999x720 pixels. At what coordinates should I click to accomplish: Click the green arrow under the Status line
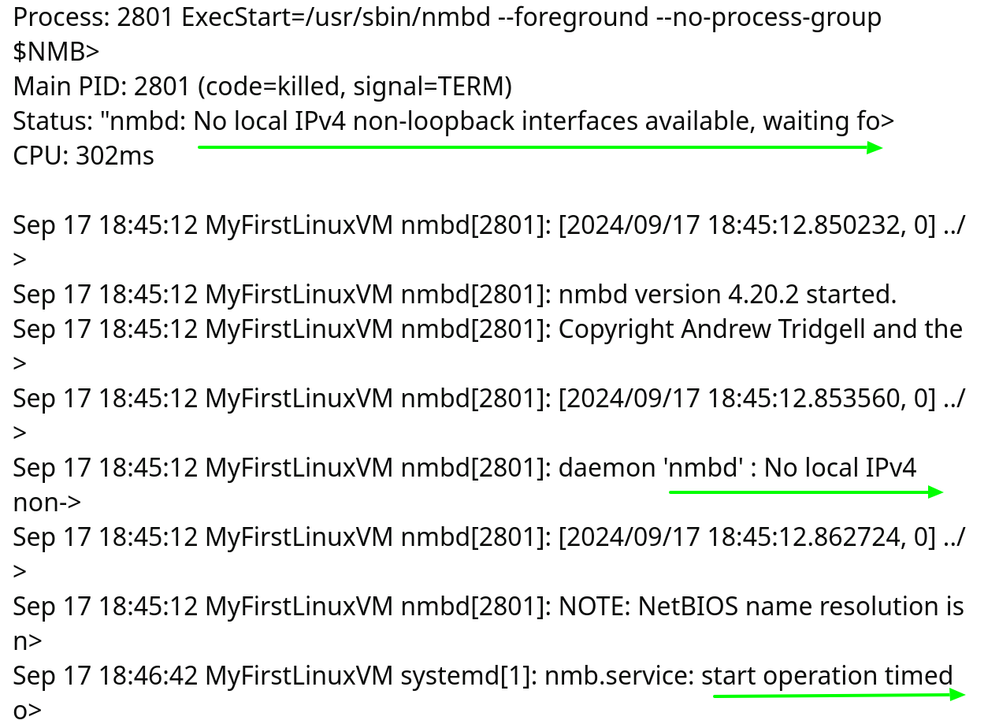(x=540, y=148)
